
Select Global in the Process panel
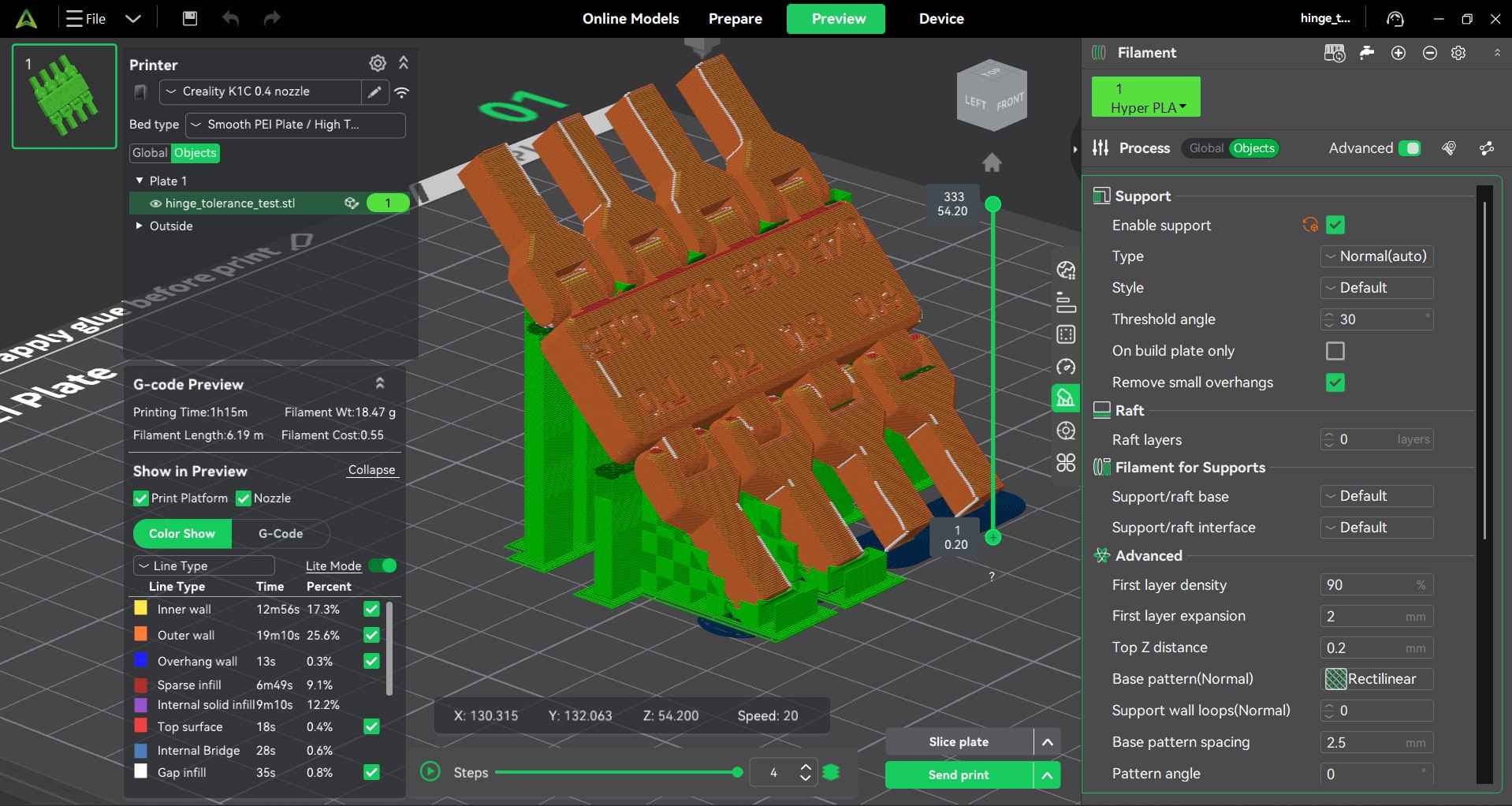click(1206, 148)
